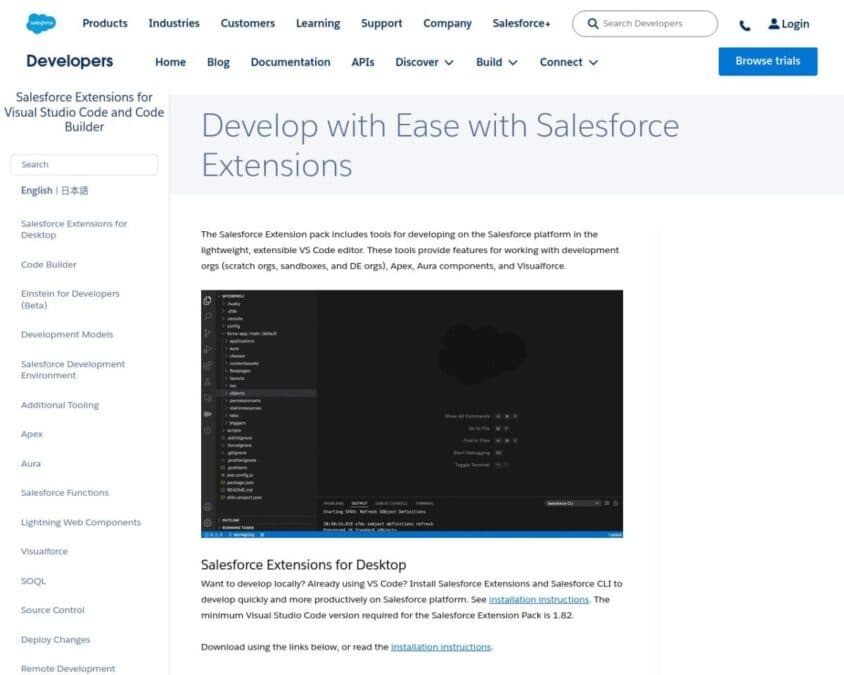Click the sidebar title Salesforce Extensions for Visual Studio Code

pyautogui.click(x=84, y=112)
